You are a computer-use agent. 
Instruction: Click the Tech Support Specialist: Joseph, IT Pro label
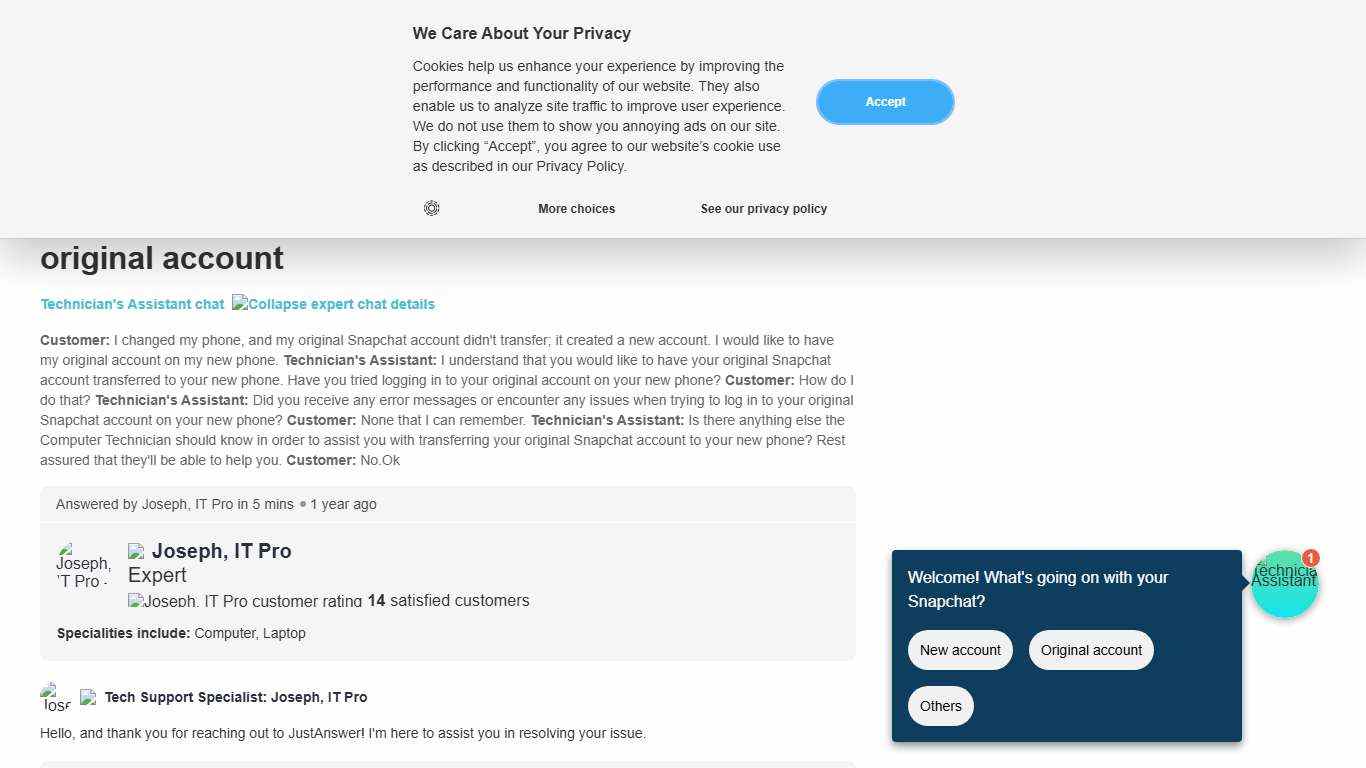coord(236,697)
